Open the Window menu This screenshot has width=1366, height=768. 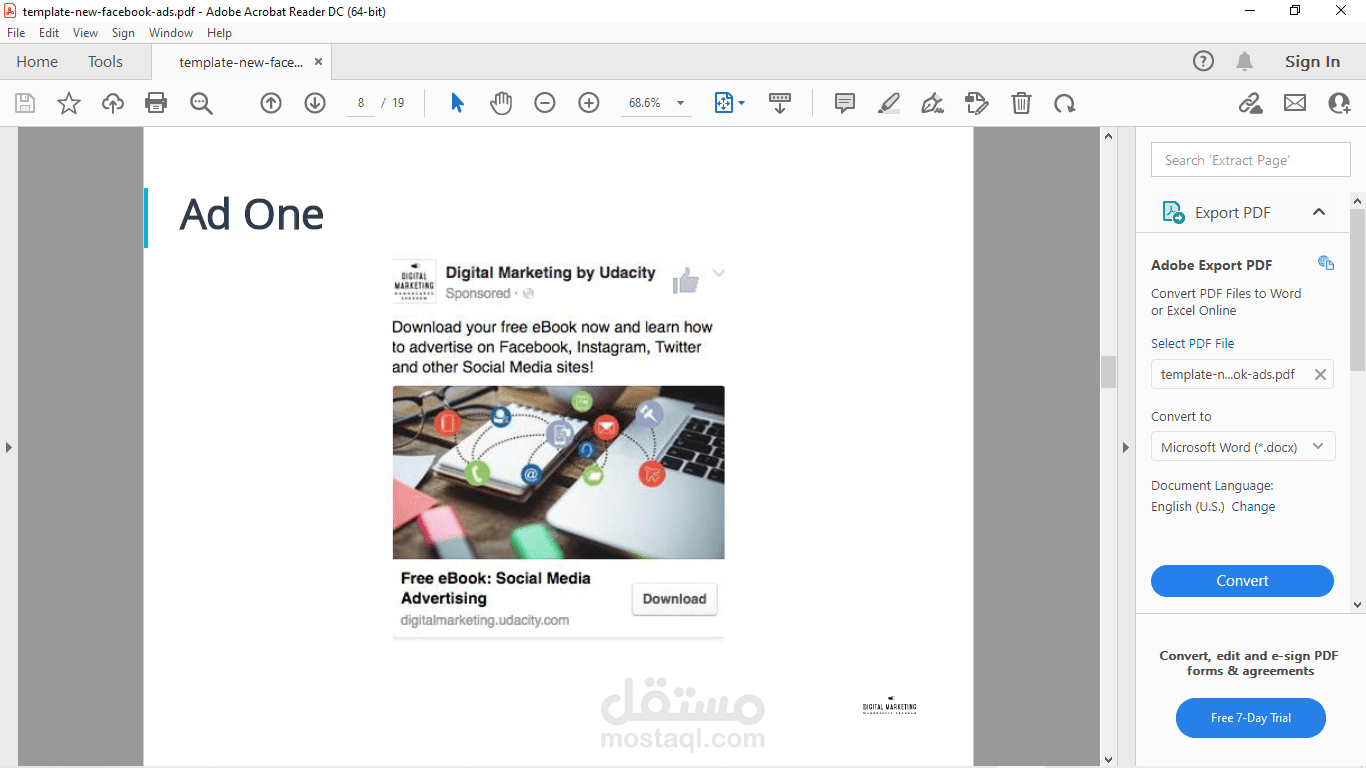pos(171,33)
